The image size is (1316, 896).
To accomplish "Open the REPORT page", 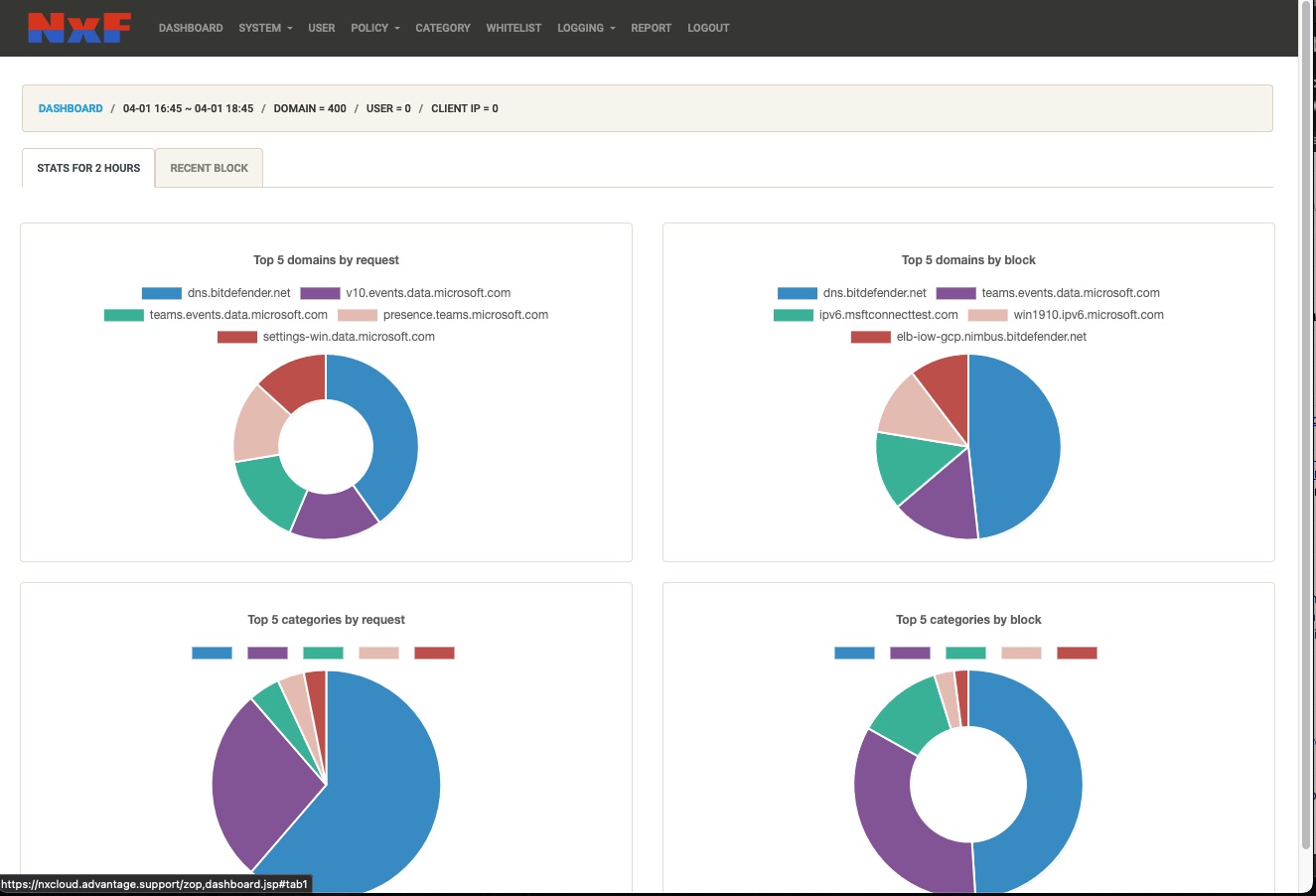I will tap(651, 28).
